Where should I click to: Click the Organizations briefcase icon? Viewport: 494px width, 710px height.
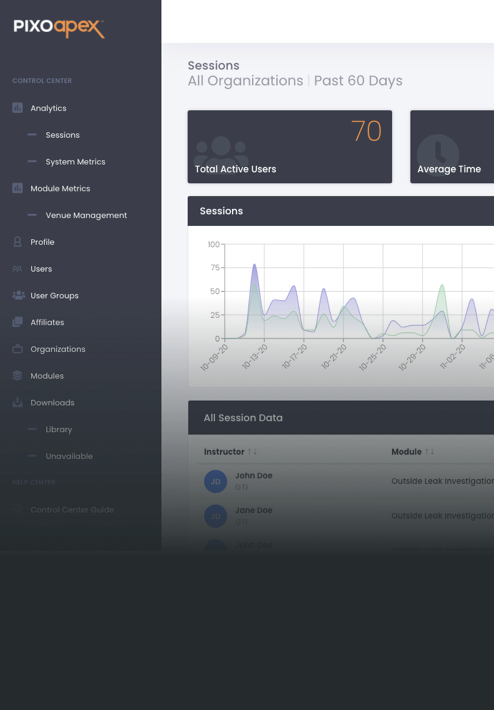click(18, 349)
